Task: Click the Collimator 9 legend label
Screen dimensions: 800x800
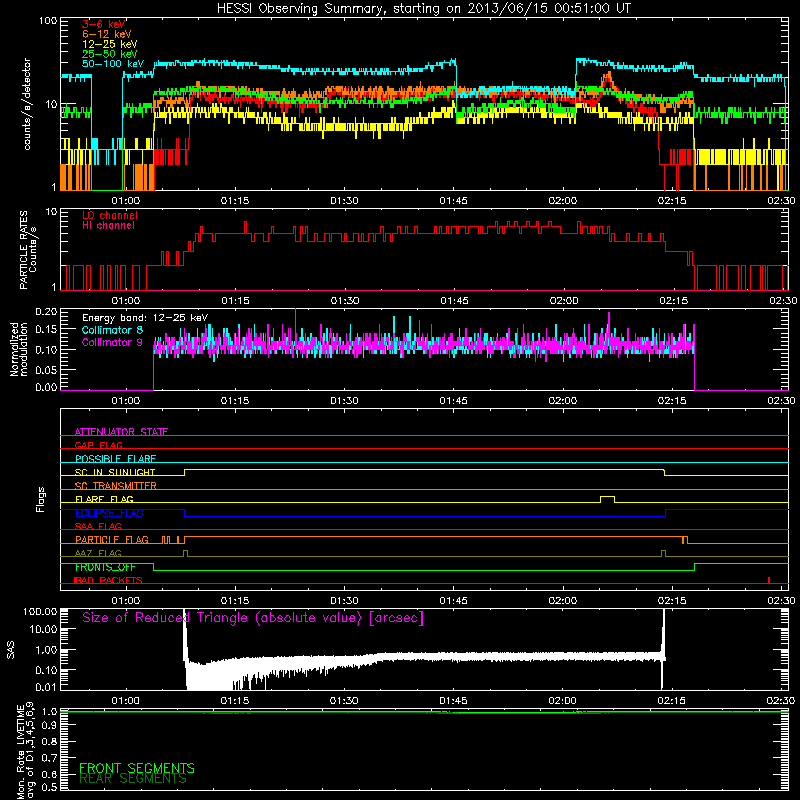Action: [112, 342]
